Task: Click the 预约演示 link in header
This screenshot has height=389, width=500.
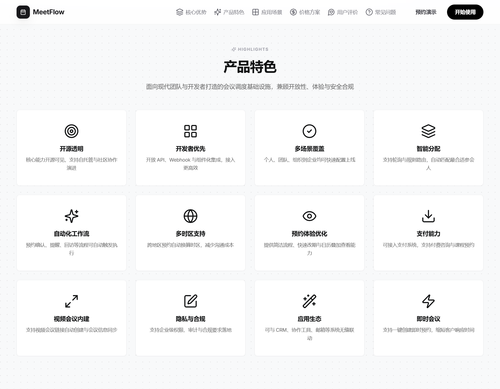Action: (x=426, y=12)
